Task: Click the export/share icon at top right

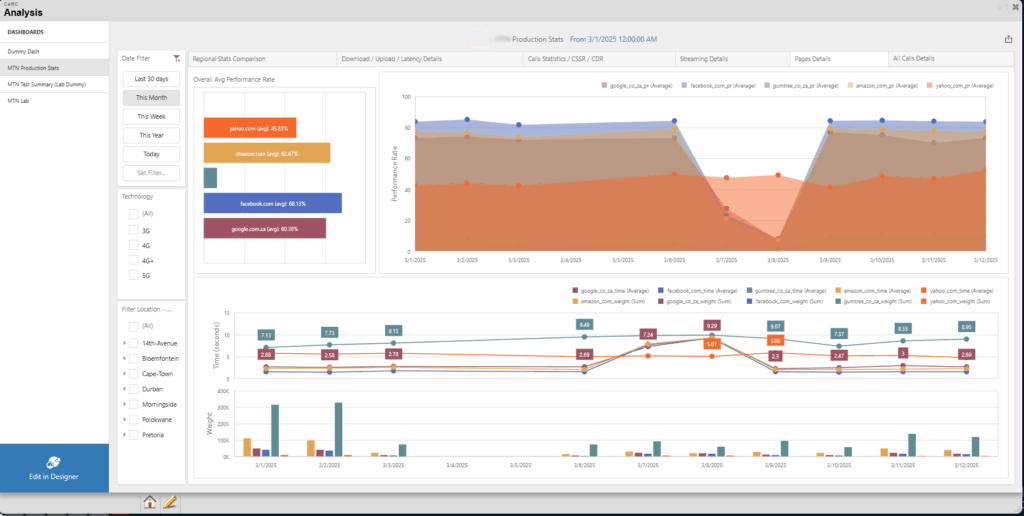Action: [1008, 40]
